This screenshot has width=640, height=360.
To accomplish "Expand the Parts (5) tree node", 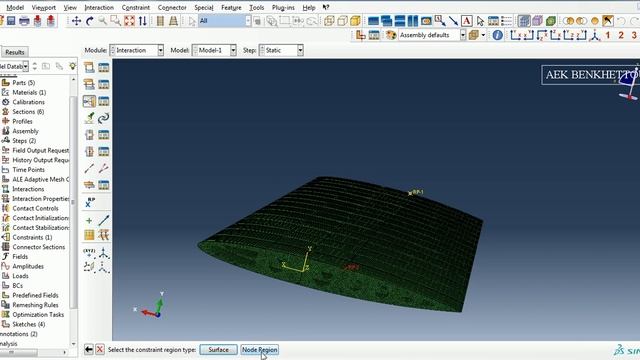I will (x=24, y=82).
